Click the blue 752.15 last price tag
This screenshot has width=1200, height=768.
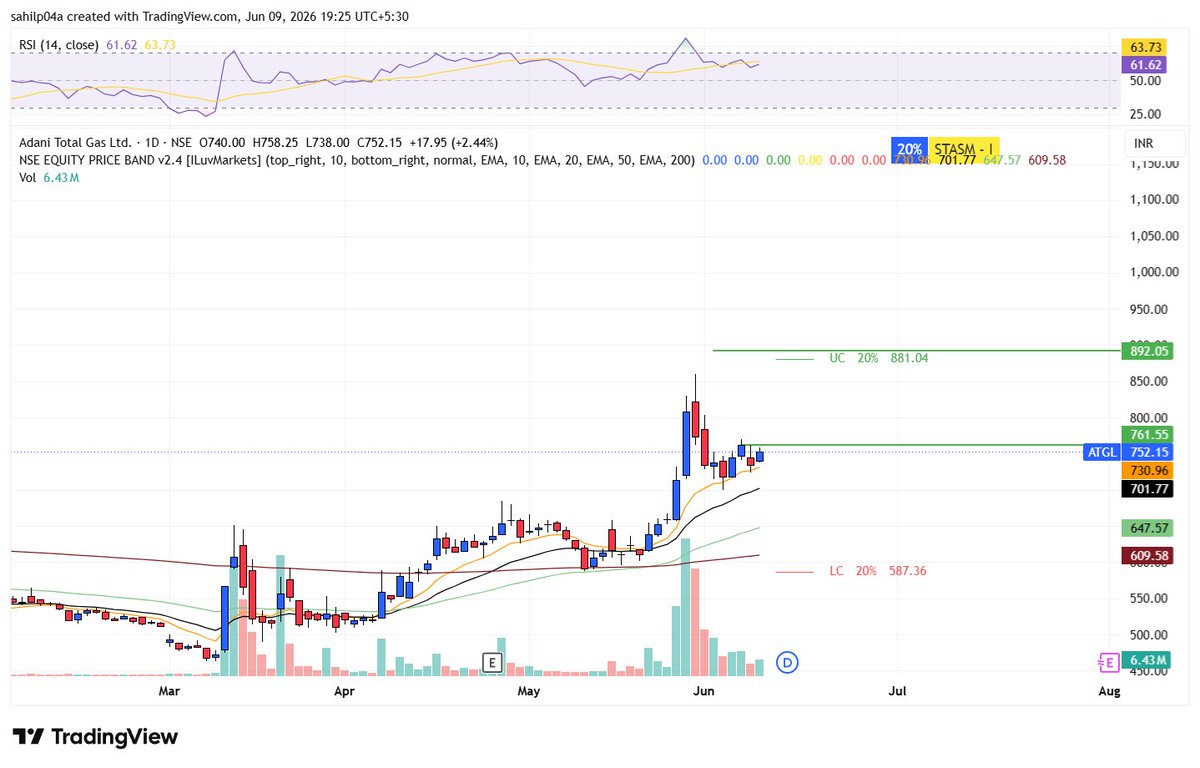click(1149, 453)
